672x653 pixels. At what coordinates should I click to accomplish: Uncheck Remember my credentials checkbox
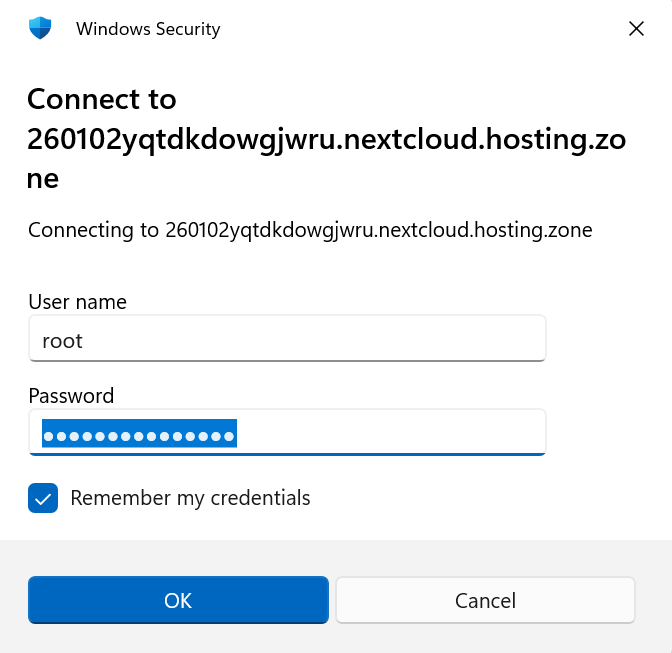[x=43, y=498]
